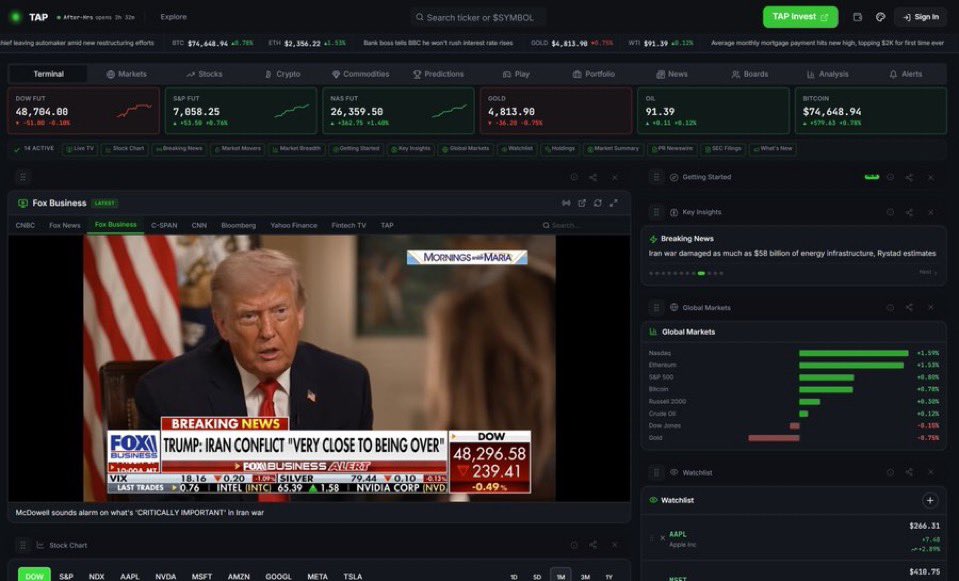Go to next Breaking News item

(928, 273)
